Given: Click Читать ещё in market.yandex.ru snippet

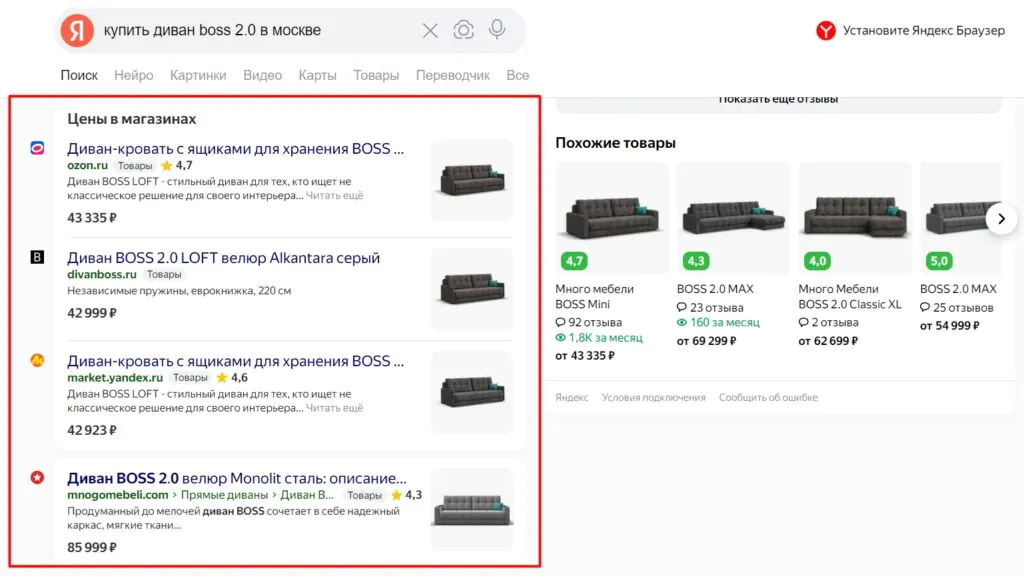Looking at the screenshot, I should click(334, 408).
